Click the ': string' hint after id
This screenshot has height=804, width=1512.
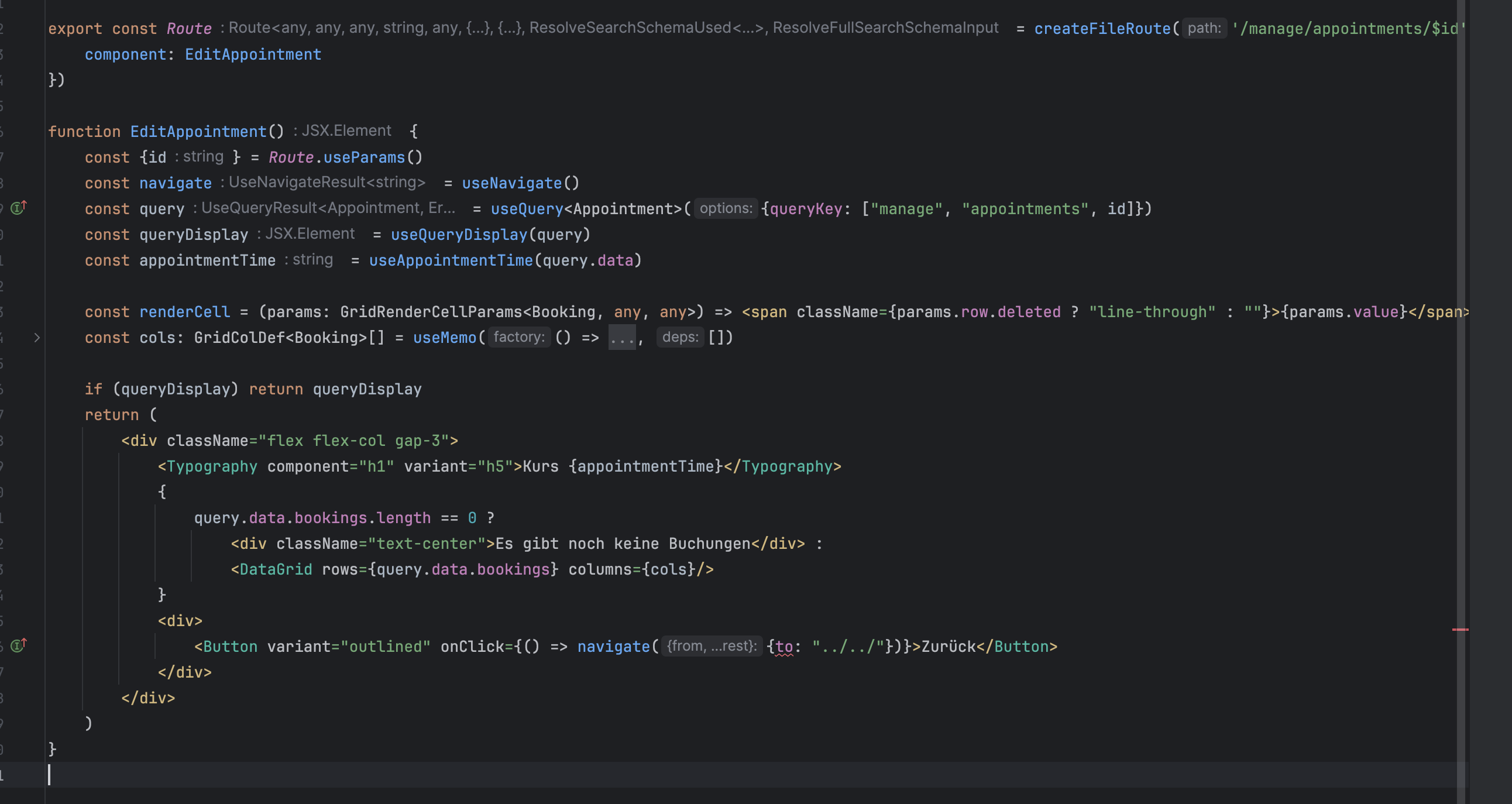pos(199,157)
